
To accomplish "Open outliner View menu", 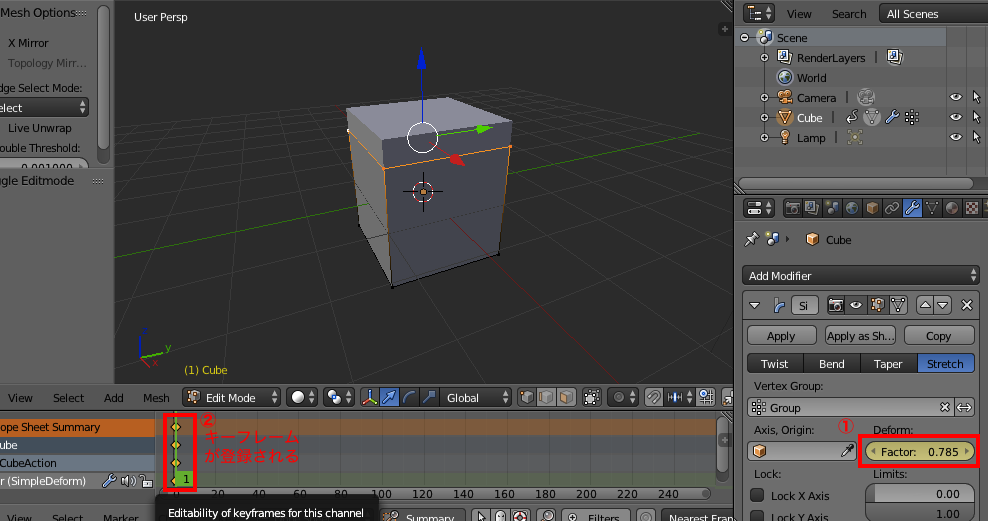I will tap(799, 14).
